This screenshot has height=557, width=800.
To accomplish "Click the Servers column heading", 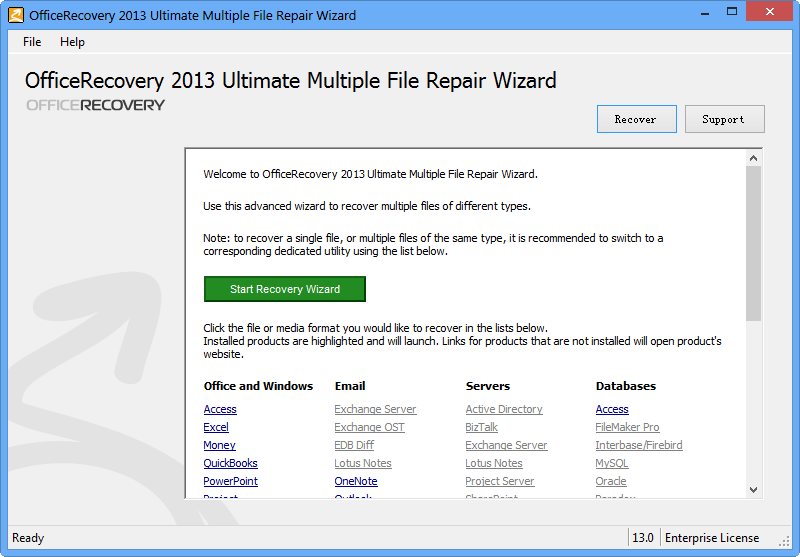I will (x=488, y=386).
